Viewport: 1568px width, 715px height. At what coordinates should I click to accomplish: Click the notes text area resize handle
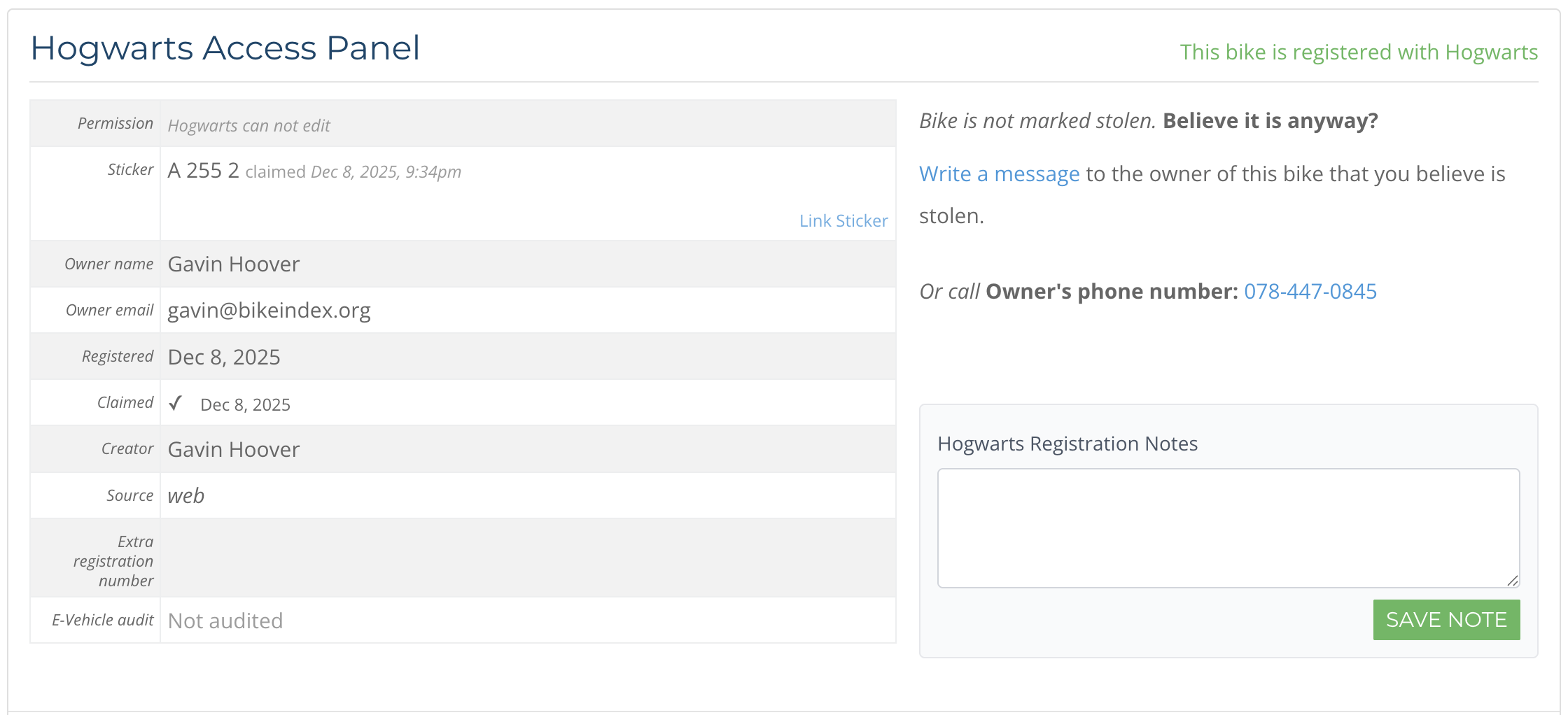pos(1512,581)
